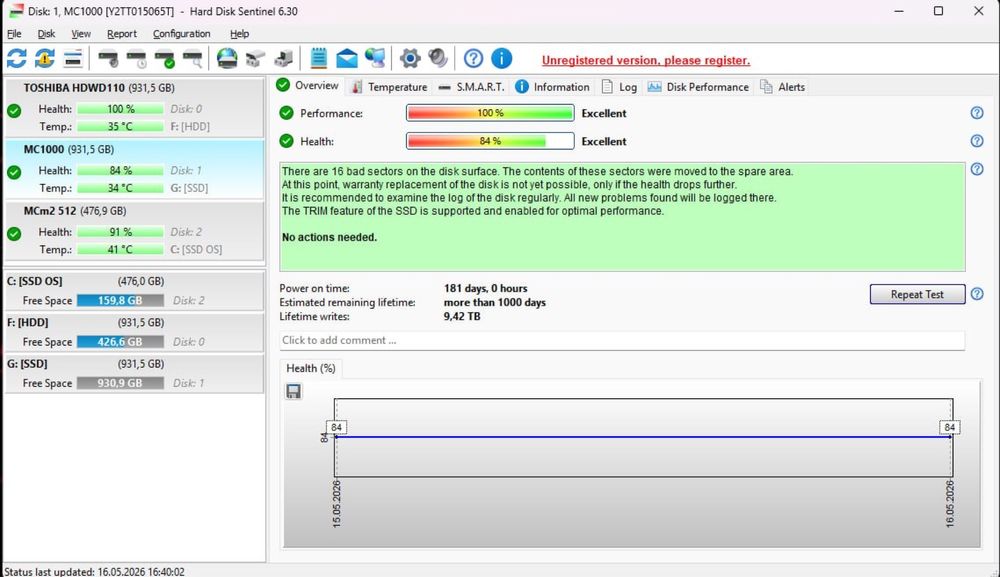Open the File menu

point(14,34)
